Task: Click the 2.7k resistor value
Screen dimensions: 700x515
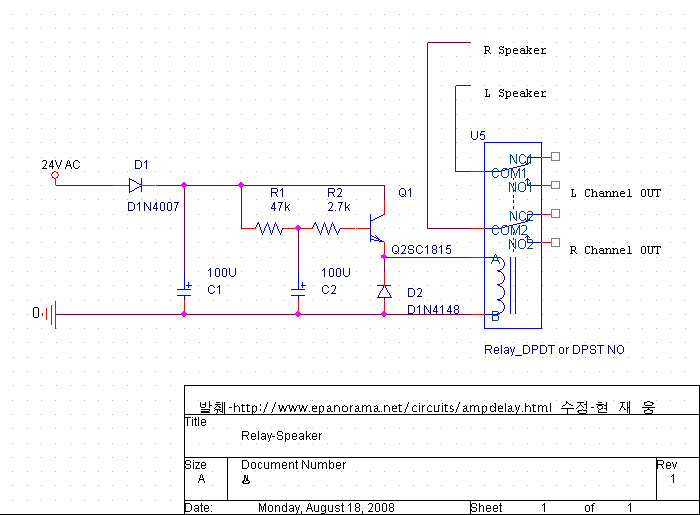Action: 339,207
